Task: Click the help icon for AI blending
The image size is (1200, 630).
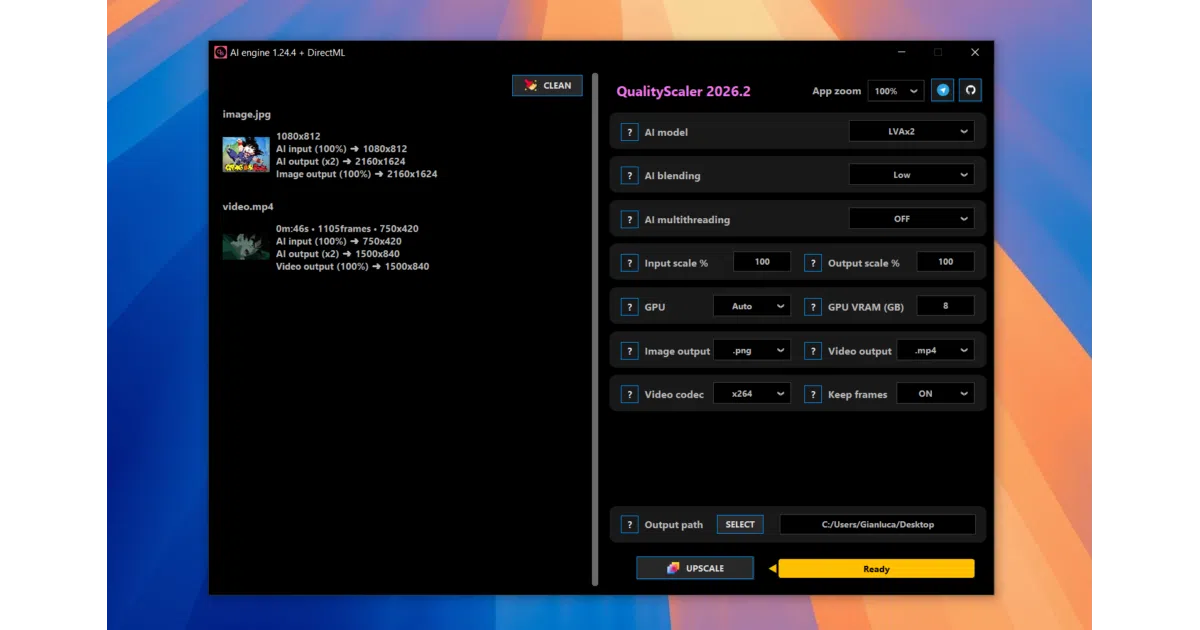Action: point(629,176)
